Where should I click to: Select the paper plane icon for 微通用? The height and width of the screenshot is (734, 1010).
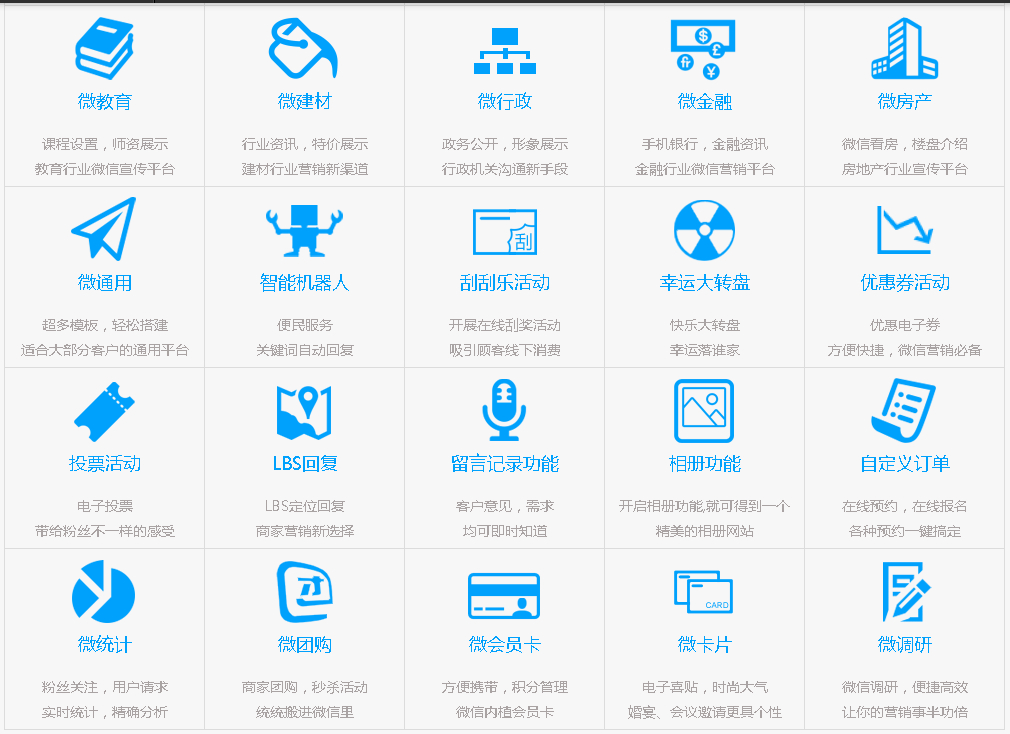[104, 229]
